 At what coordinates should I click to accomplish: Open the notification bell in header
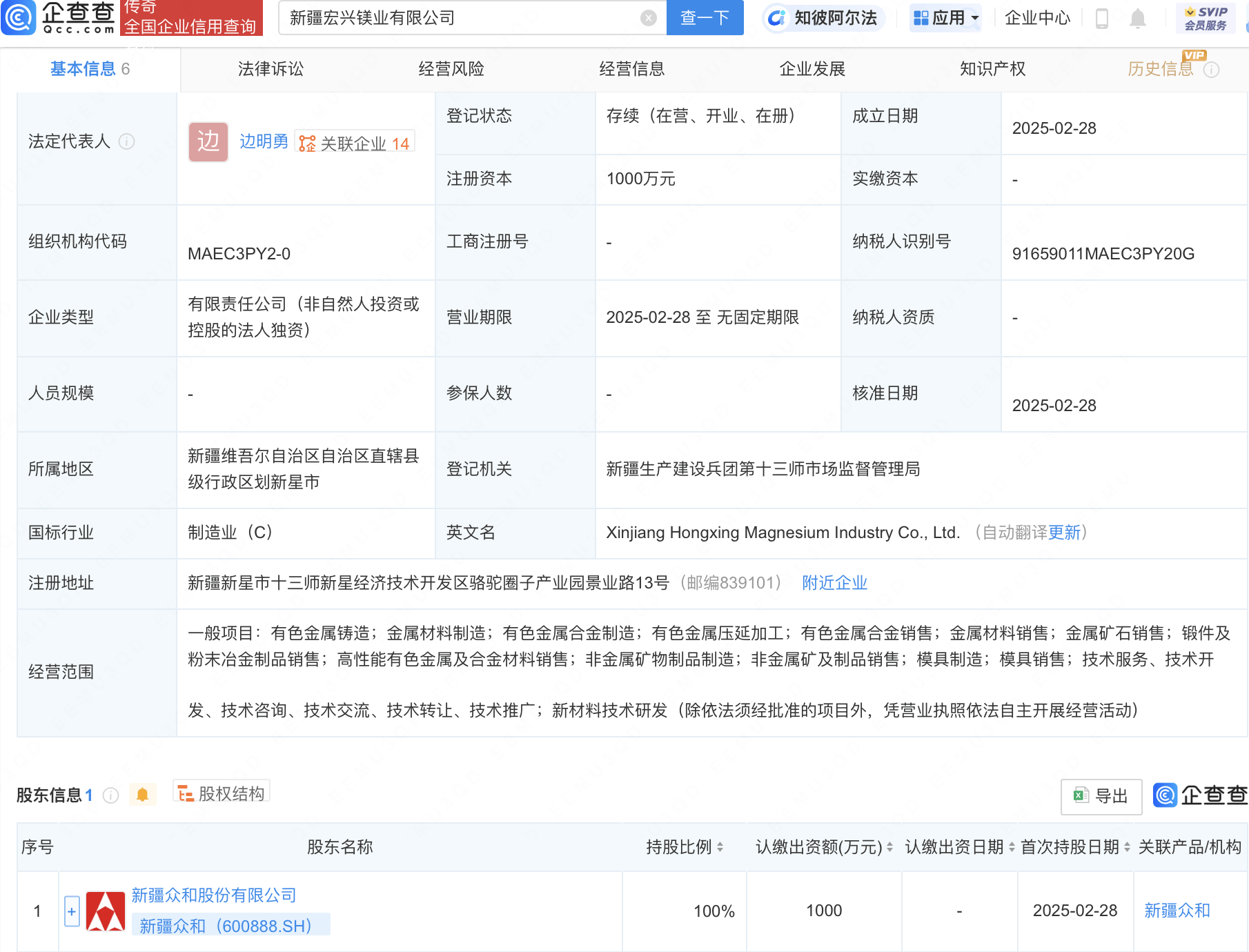point(1138,19)
